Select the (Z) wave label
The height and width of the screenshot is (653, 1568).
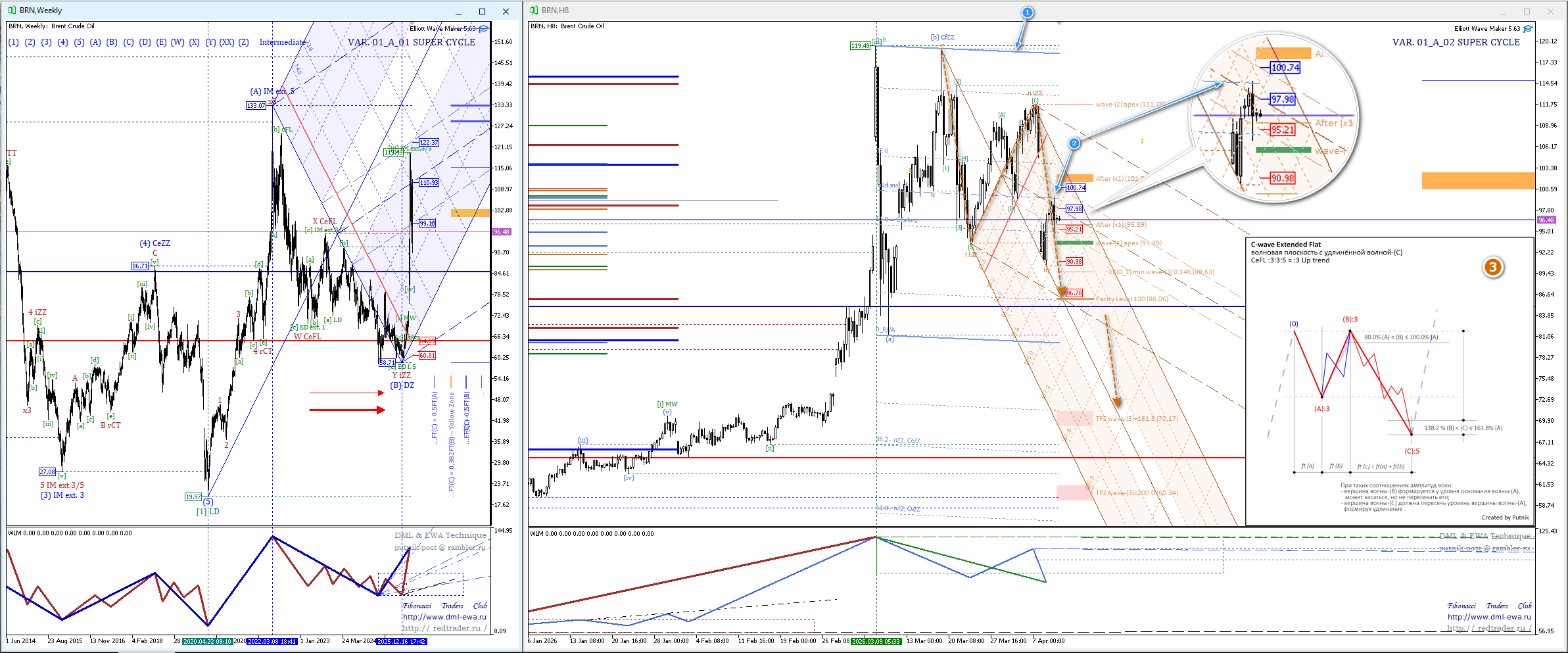pos(243,42)
